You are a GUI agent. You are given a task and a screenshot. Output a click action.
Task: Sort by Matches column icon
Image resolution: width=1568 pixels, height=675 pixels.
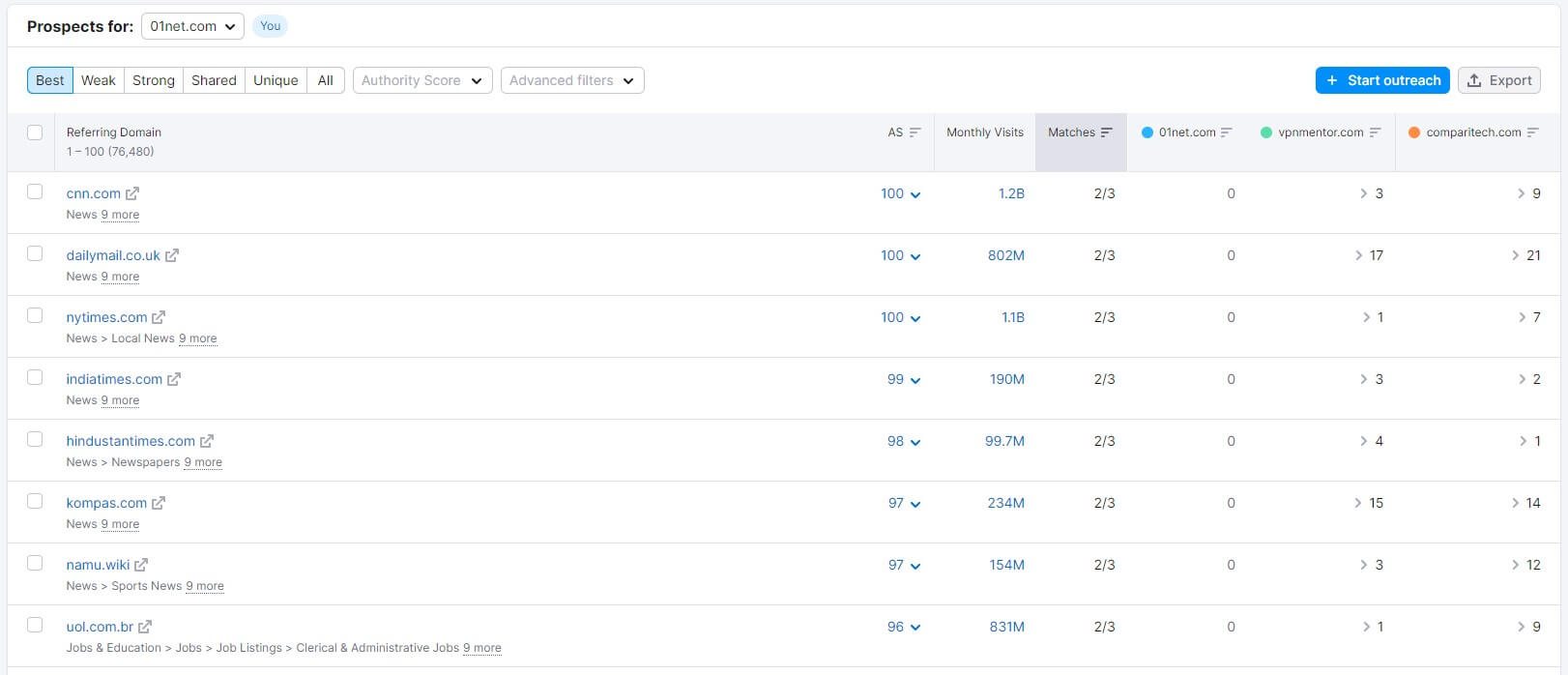(x=1107, y=132)
